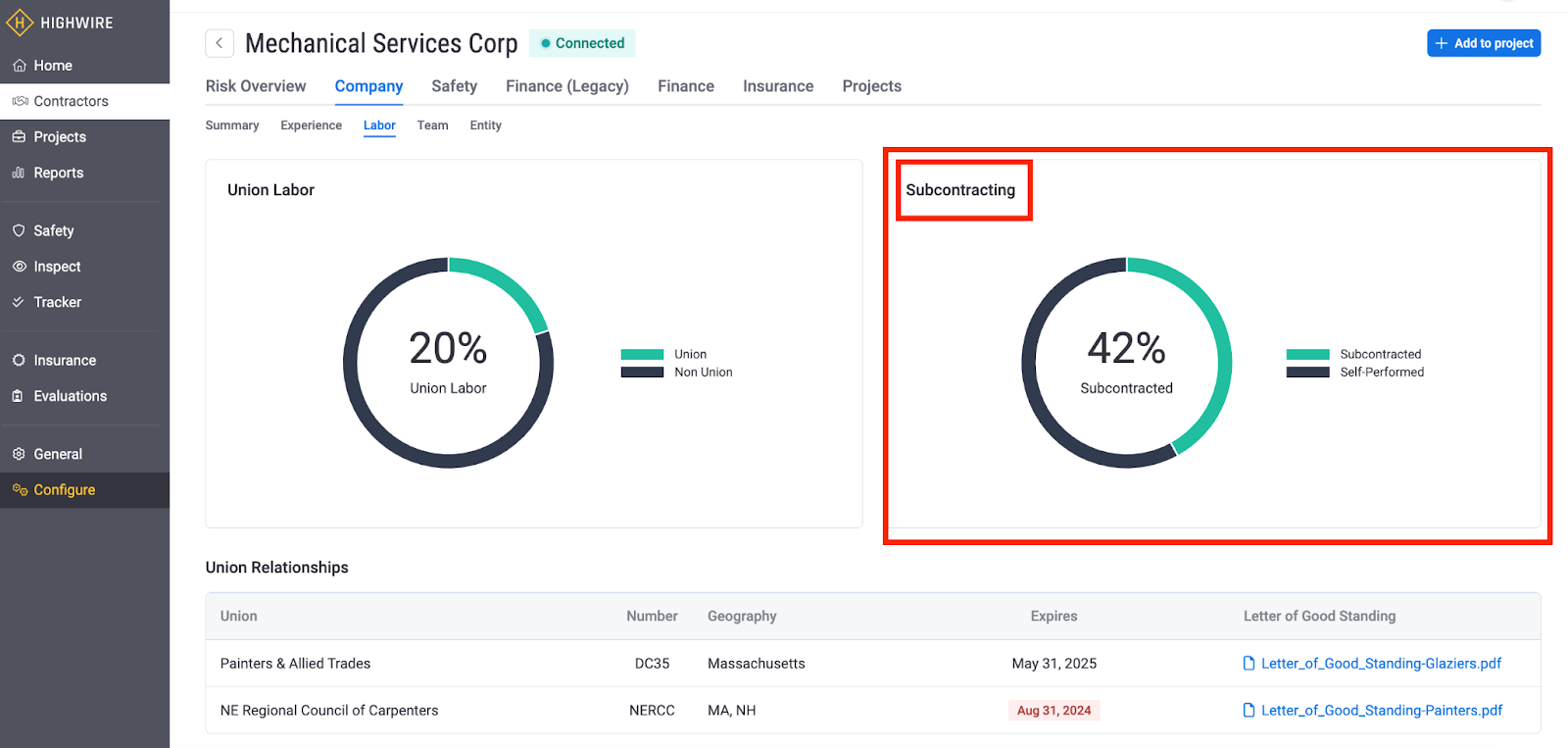Open Letter_of_Good_Standing-Painters.pdf link
This screenshot has width=1568, height=748.
(x=1381, y=711)
